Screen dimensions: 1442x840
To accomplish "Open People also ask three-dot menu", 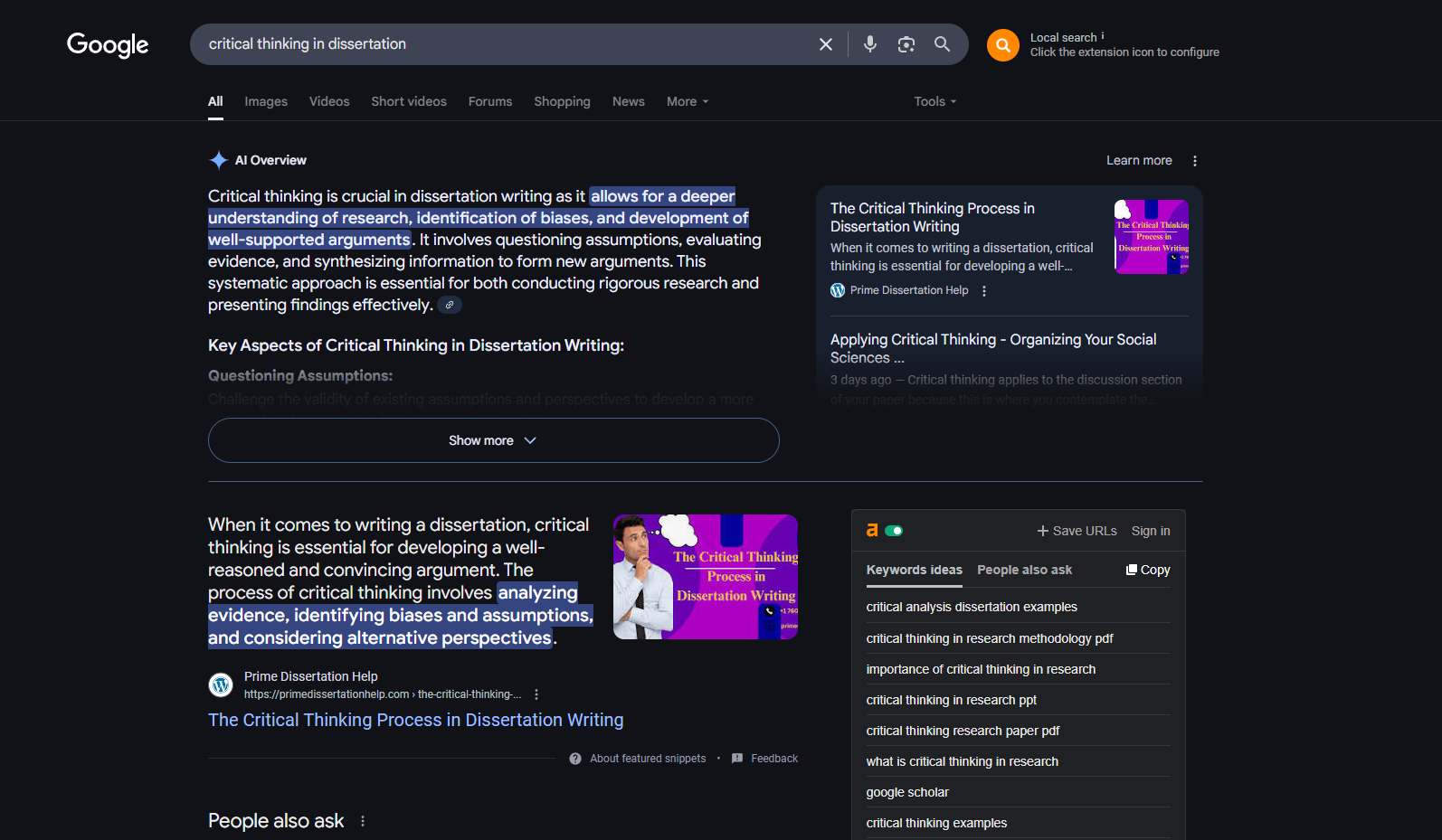I will click(363, 821).
